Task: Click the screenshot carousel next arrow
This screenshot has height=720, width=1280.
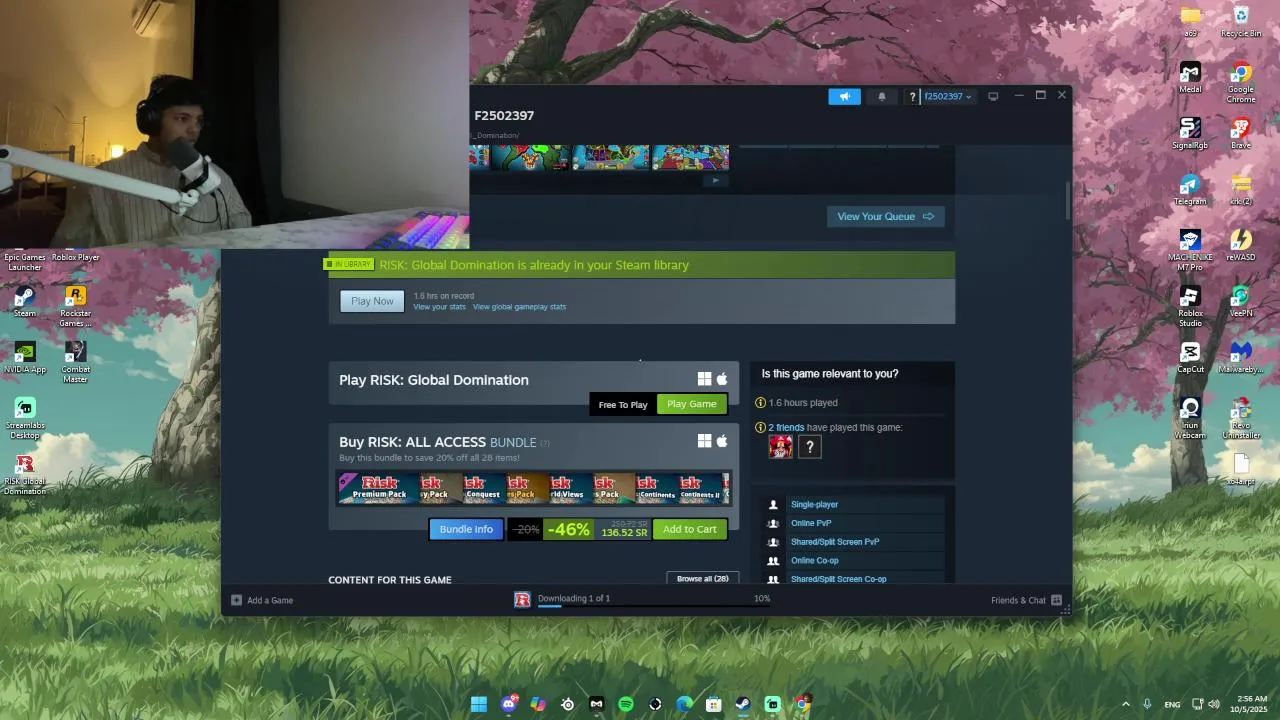Action: [x=715, y=180]
